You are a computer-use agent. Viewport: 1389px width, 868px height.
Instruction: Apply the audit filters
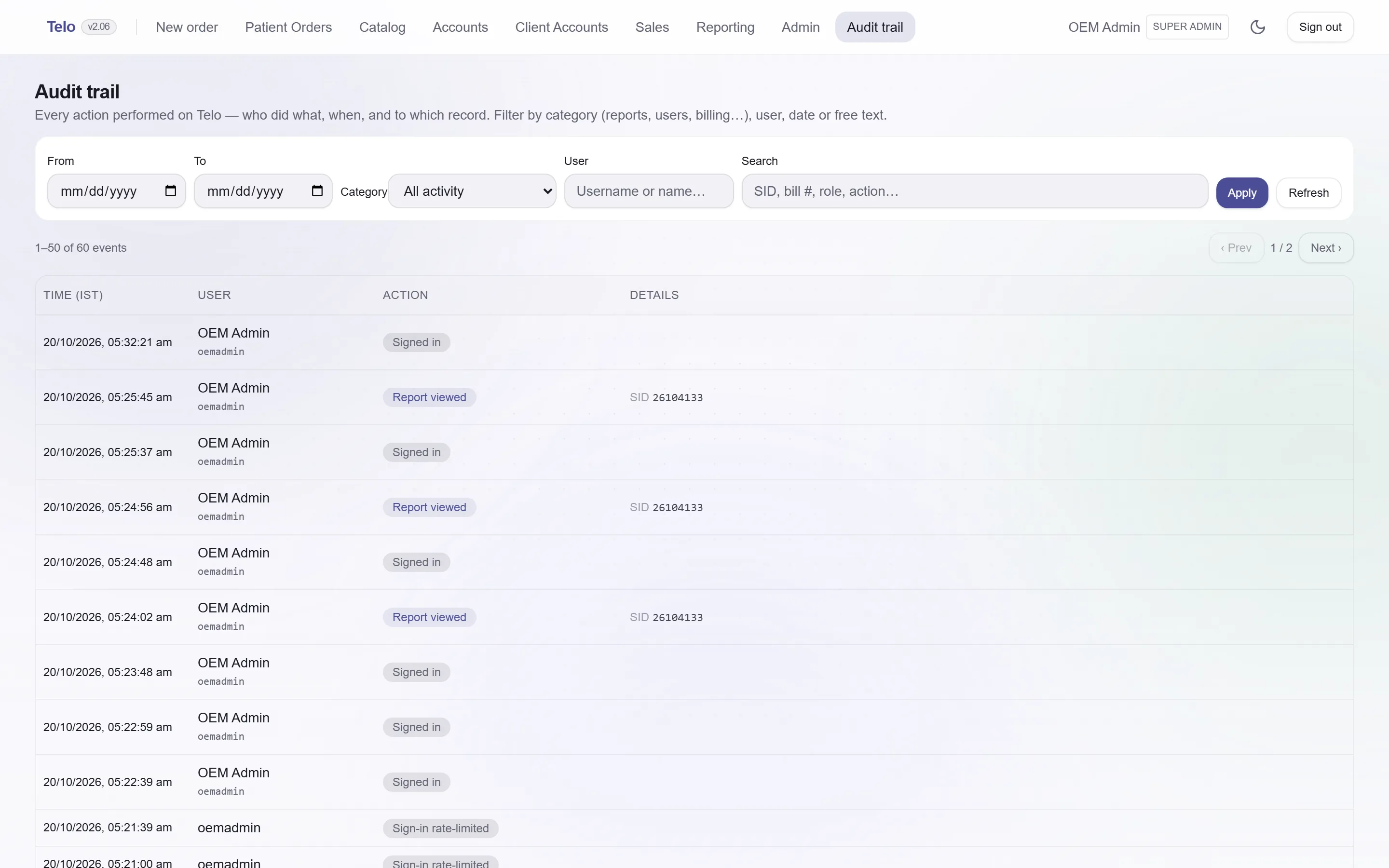coord(1241,193)
